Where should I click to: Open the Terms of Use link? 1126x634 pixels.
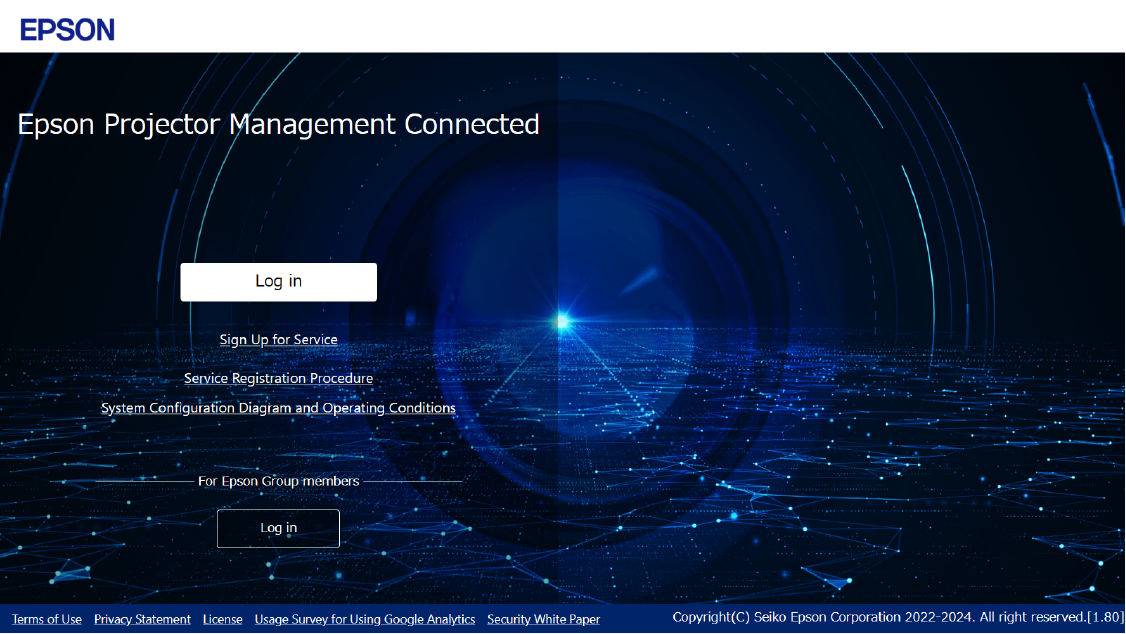[x=47, y=619]
